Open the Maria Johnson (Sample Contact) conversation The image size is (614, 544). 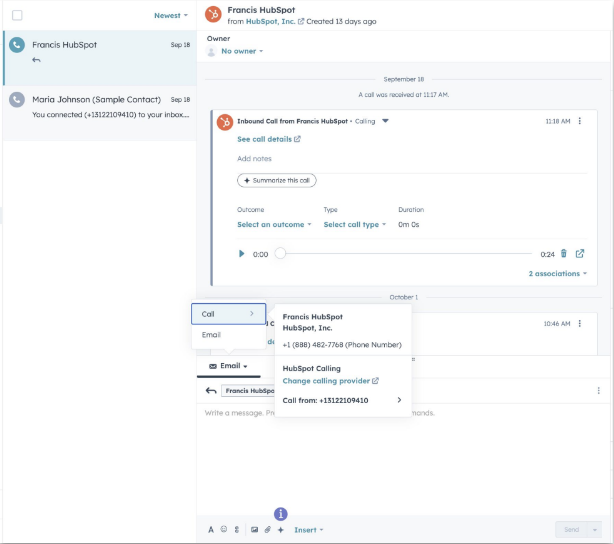[100, 113]
